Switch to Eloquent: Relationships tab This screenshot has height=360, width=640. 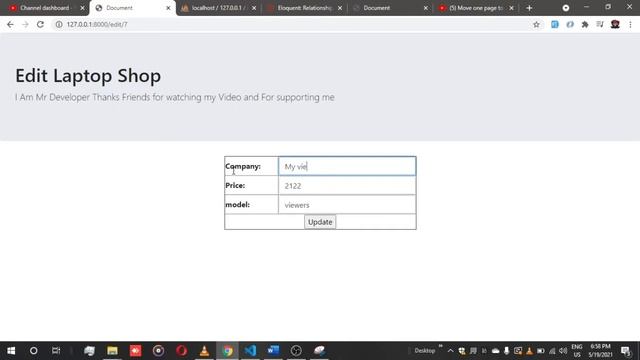[304, 8]
